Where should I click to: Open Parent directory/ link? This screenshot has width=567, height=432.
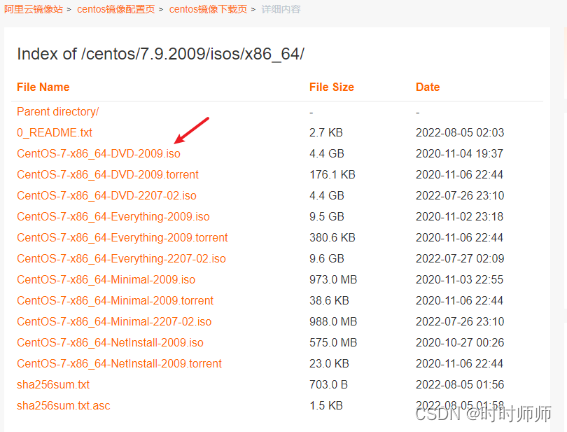pos(58,112)
